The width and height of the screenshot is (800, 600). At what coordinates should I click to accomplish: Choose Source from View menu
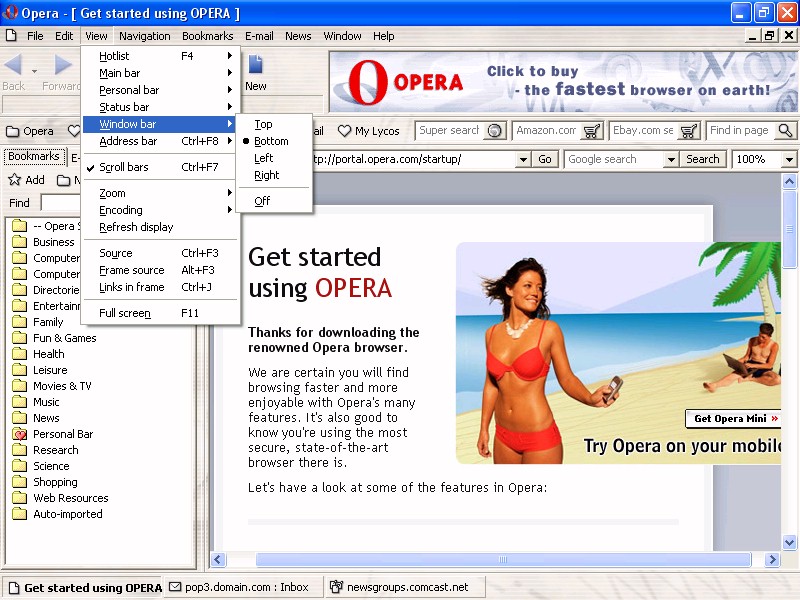[x=161, y=253]
